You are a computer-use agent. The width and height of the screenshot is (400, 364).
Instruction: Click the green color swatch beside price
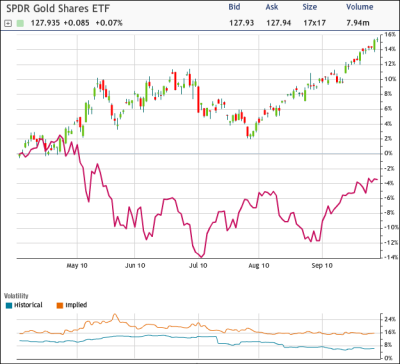(x=21, y=23)
